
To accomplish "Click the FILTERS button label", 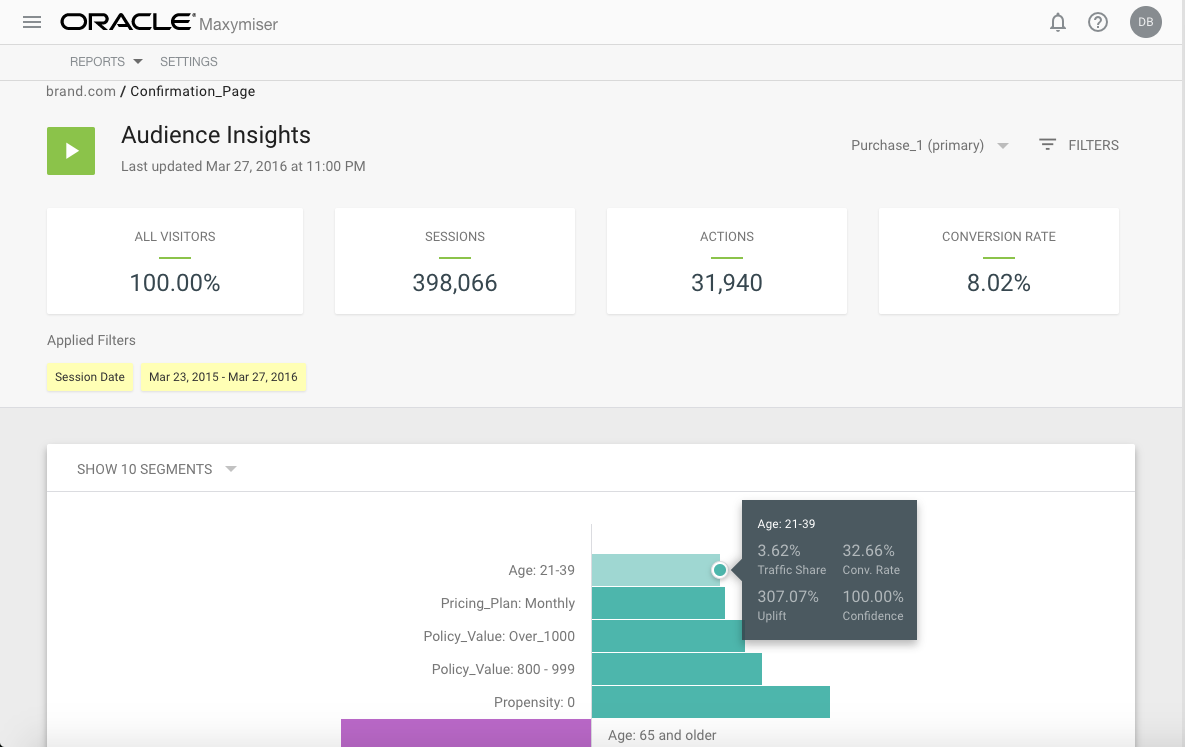I will coord(1093,145).
